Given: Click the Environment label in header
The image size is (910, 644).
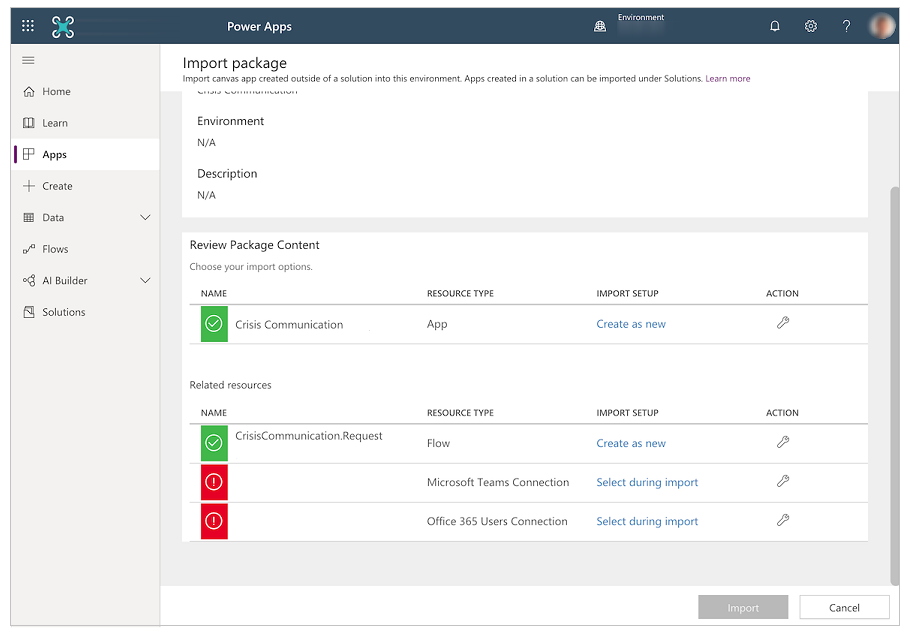Looking at the screenshot, I should [x=641, y=17].
